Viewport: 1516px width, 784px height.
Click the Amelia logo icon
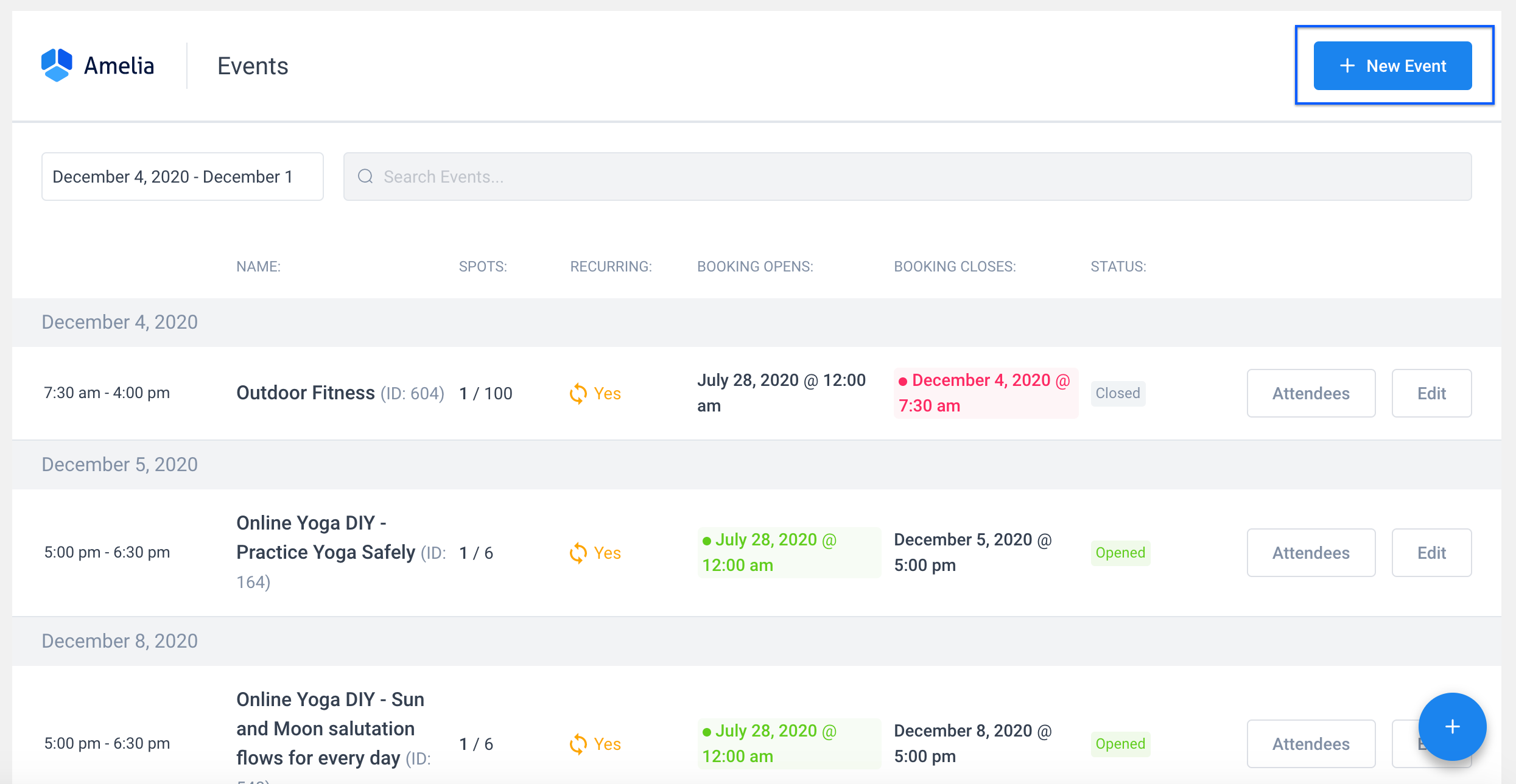pos(57,65)
